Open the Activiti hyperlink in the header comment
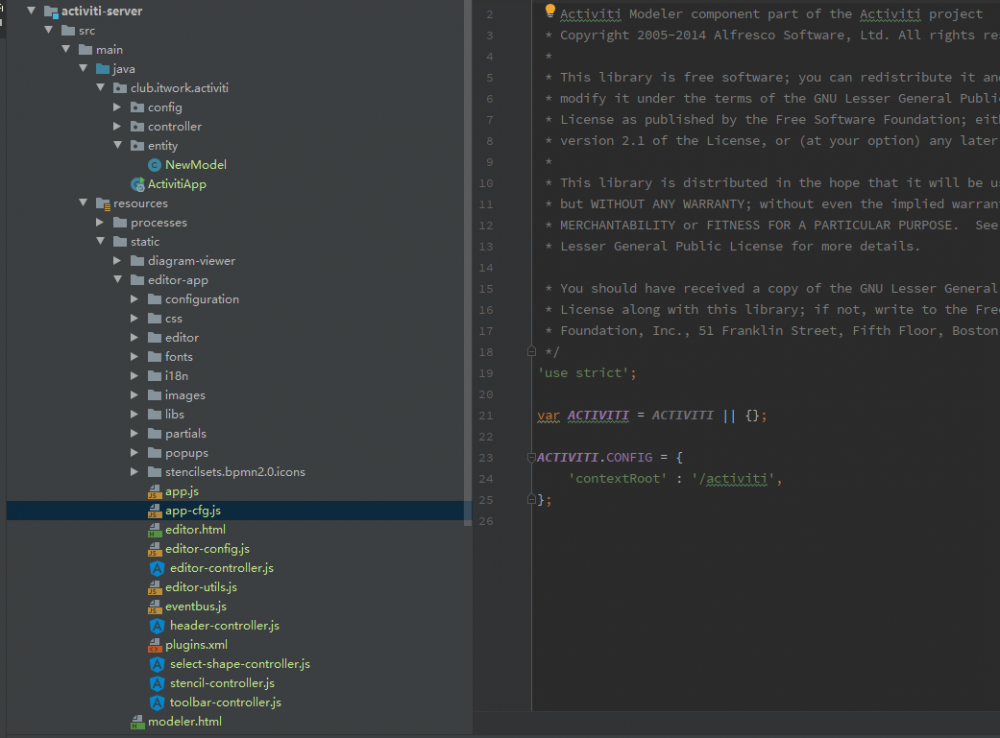 pos(590,14)
